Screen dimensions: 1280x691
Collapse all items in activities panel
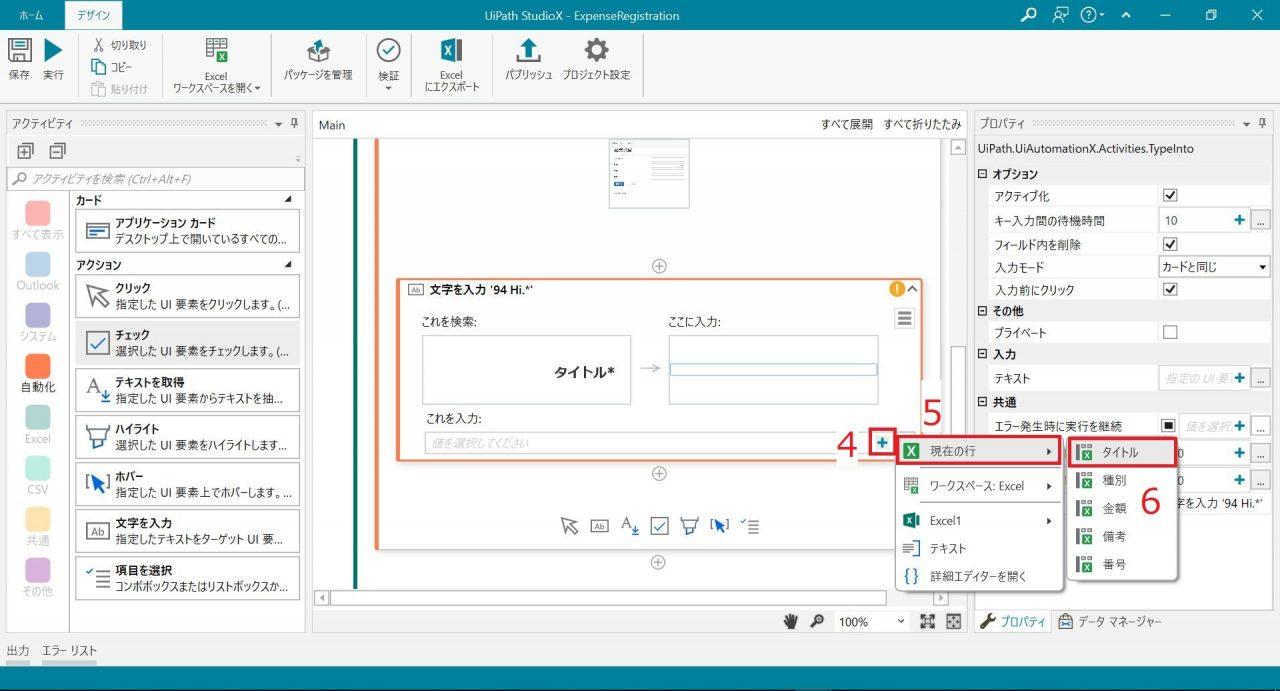click(57, 151)
